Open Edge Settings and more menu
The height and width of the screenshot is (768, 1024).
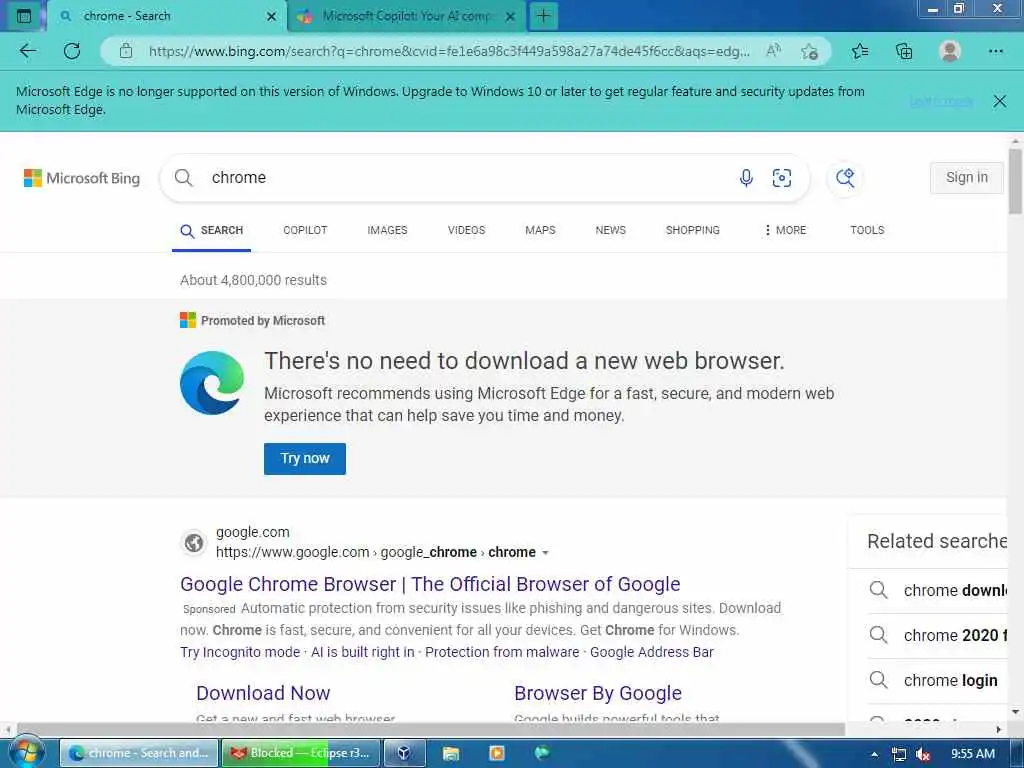[x=995, y=51]
